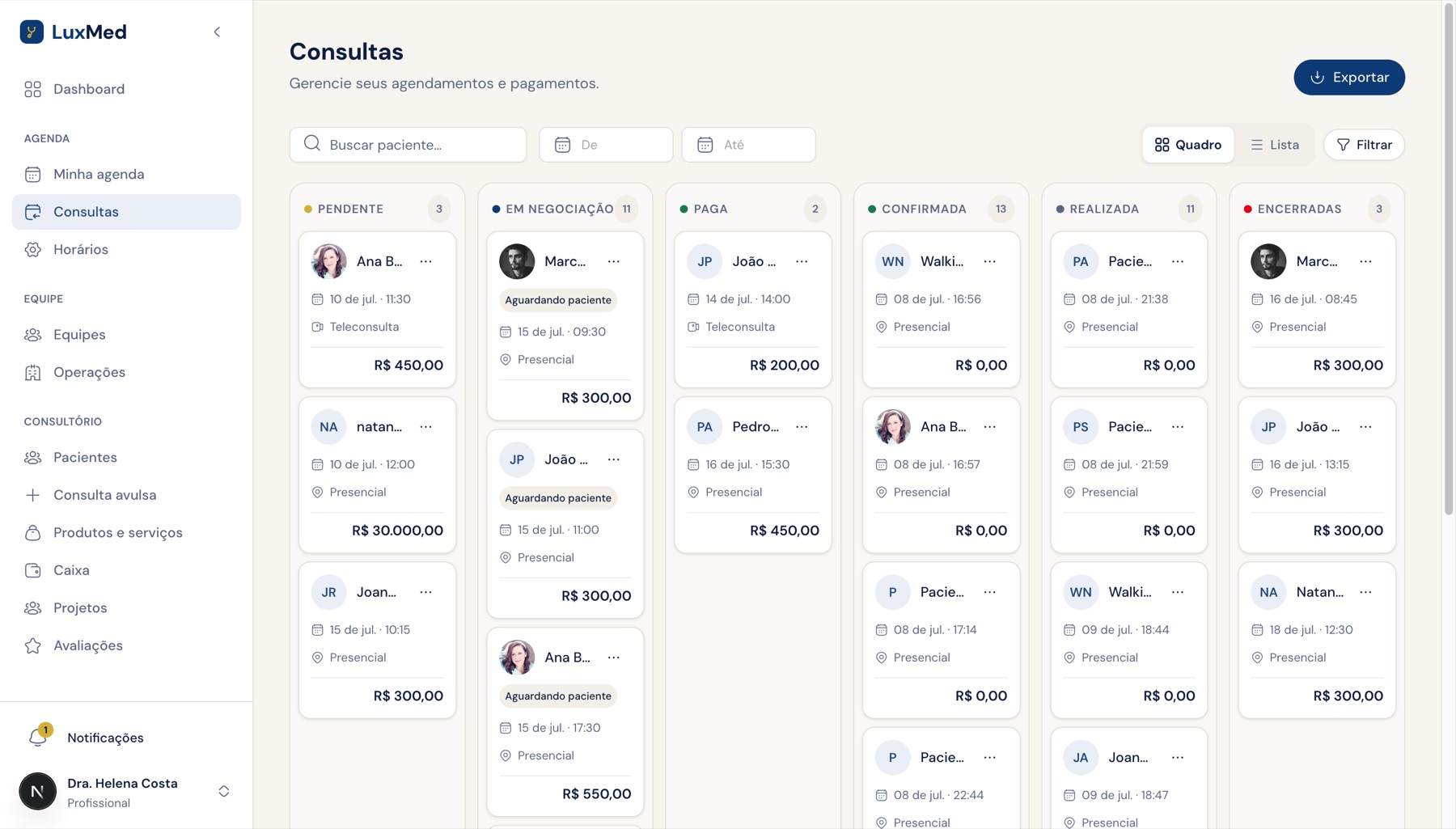Click Ana B. avatar in Pendente column

(x=329, y=261)
